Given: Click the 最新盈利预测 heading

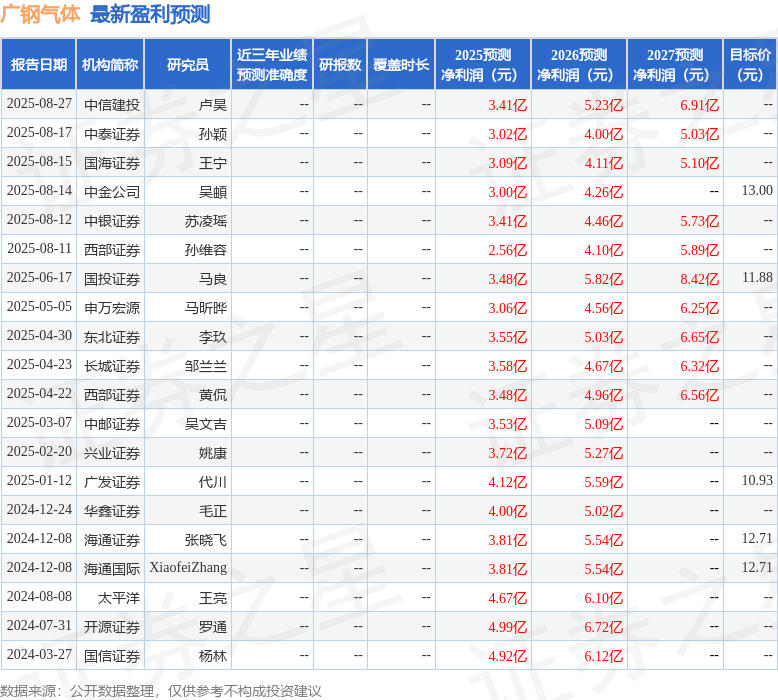Looking at the screenshot, I should point(150,14).
